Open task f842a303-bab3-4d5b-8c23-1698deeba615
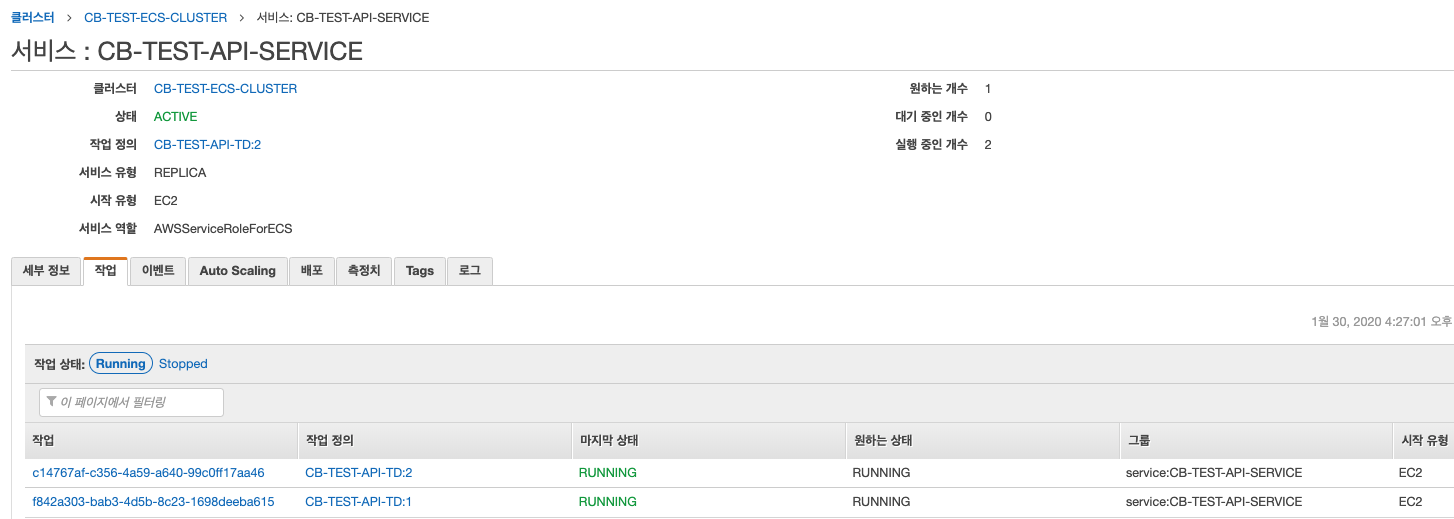 click(x=153, y=502)
